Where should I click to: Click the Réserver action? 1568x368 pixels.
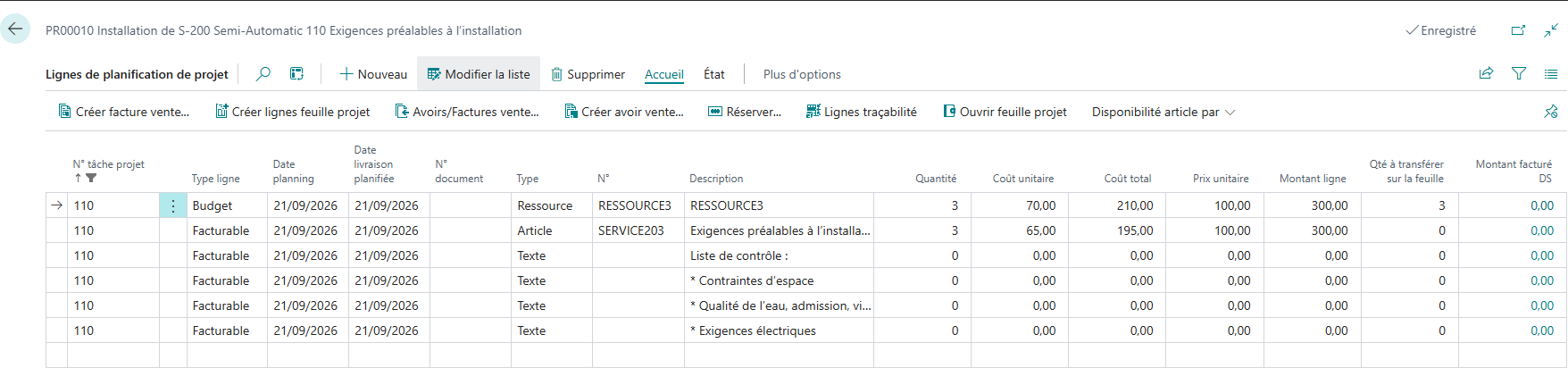pos(745,112)
